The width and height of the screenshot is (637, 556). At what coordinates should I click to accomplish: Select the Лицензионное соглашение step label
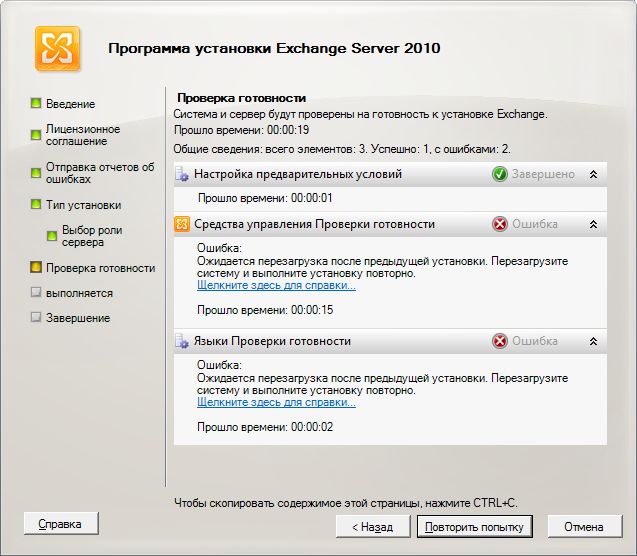83,135
